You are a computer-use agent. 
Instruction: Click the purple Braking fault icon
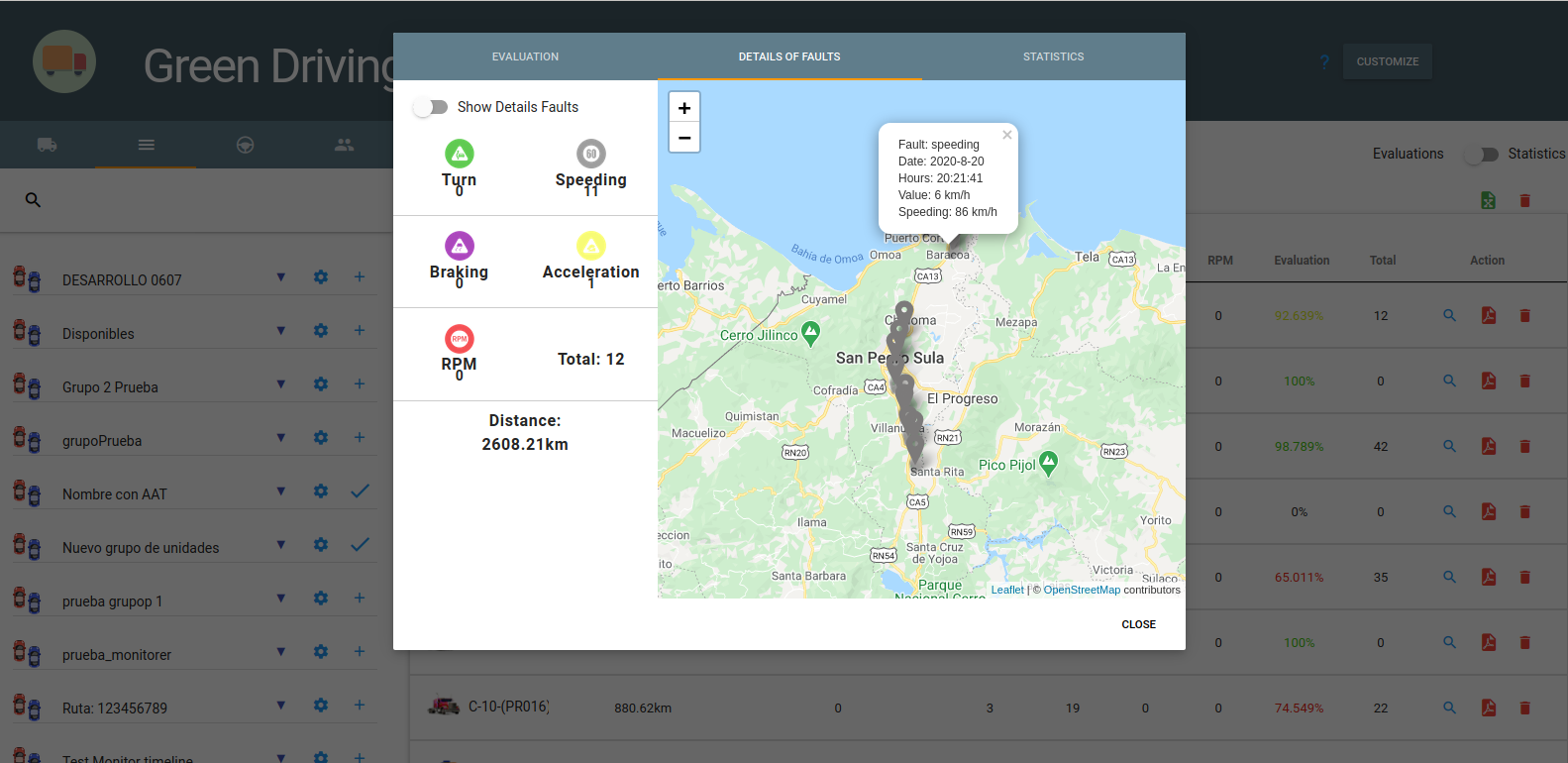tap(459, 246)
